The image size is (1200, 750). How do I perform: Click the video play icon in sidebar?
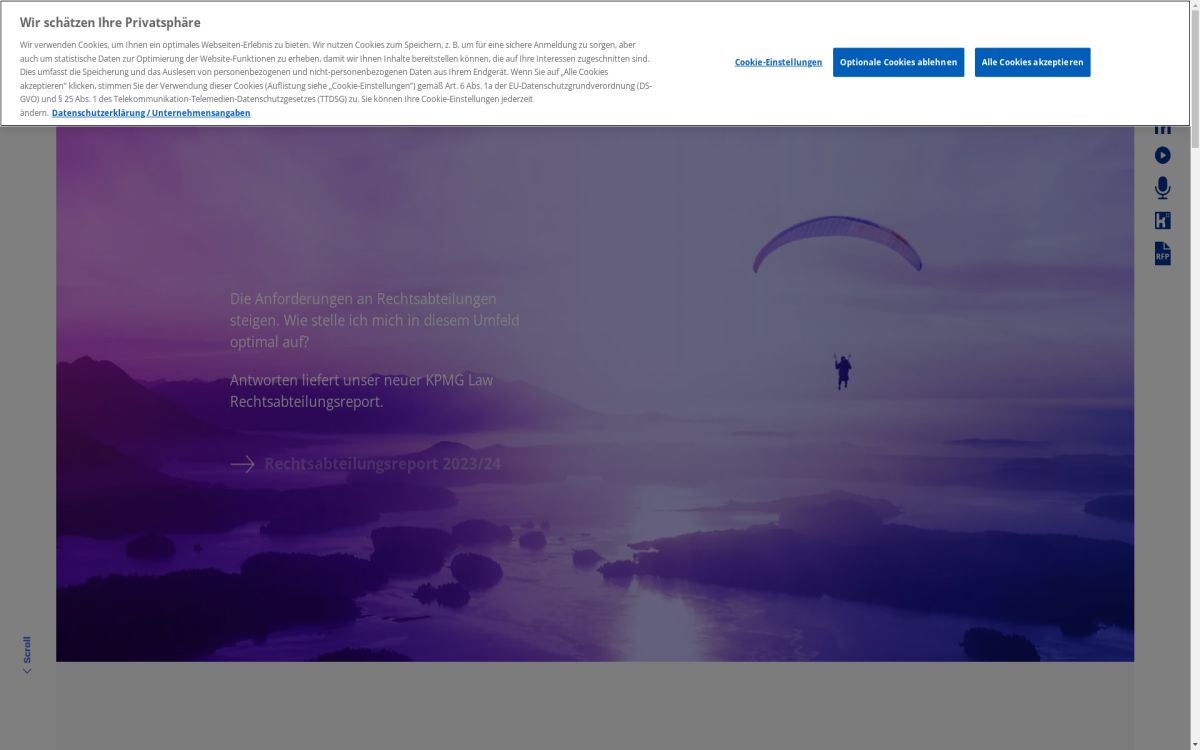pos(1162,155)
